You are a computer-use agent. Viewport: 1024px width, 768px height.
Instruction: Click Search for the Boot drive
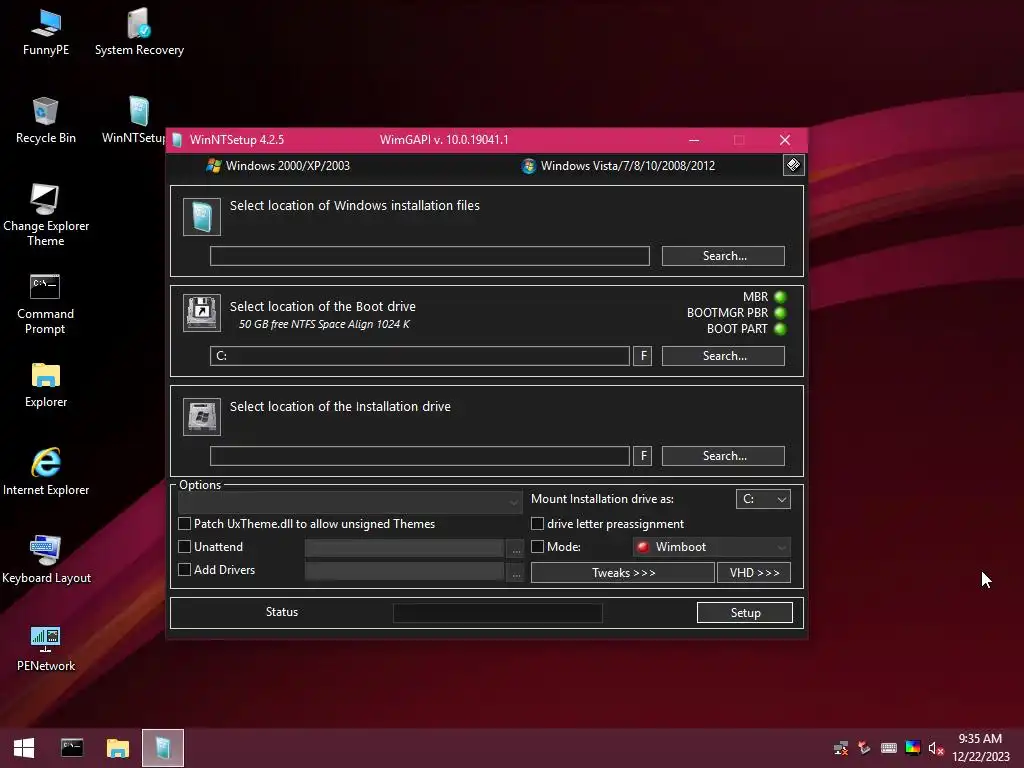point(723,356)
